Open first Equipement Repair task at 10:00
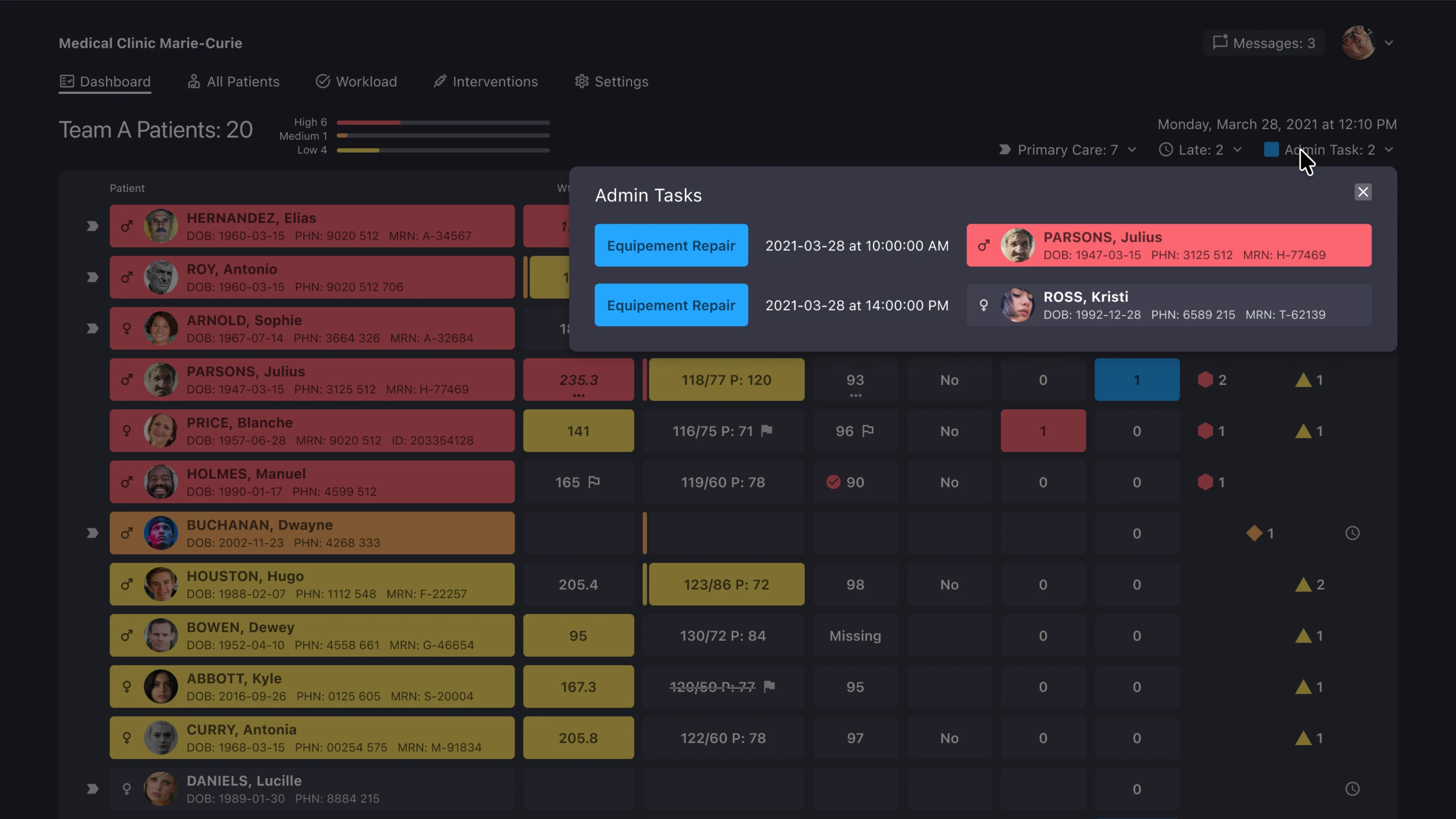1456x819 pixels. 671,245
